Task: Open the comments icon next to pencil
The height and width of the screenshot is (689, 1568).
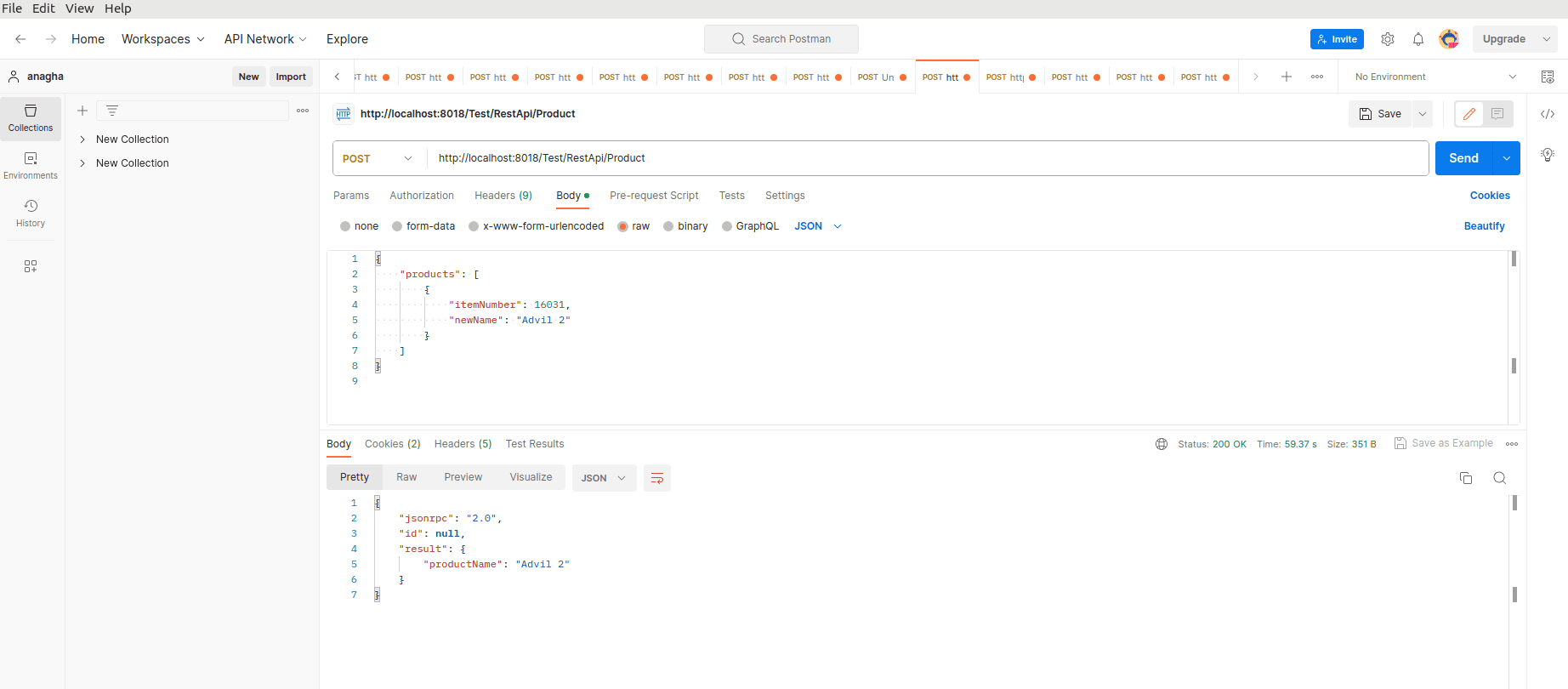Action: pos(1497,114)
